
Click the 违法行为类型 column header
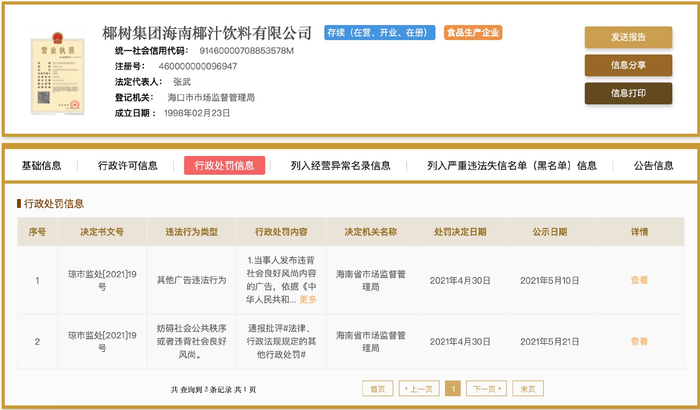coord(192,232)
